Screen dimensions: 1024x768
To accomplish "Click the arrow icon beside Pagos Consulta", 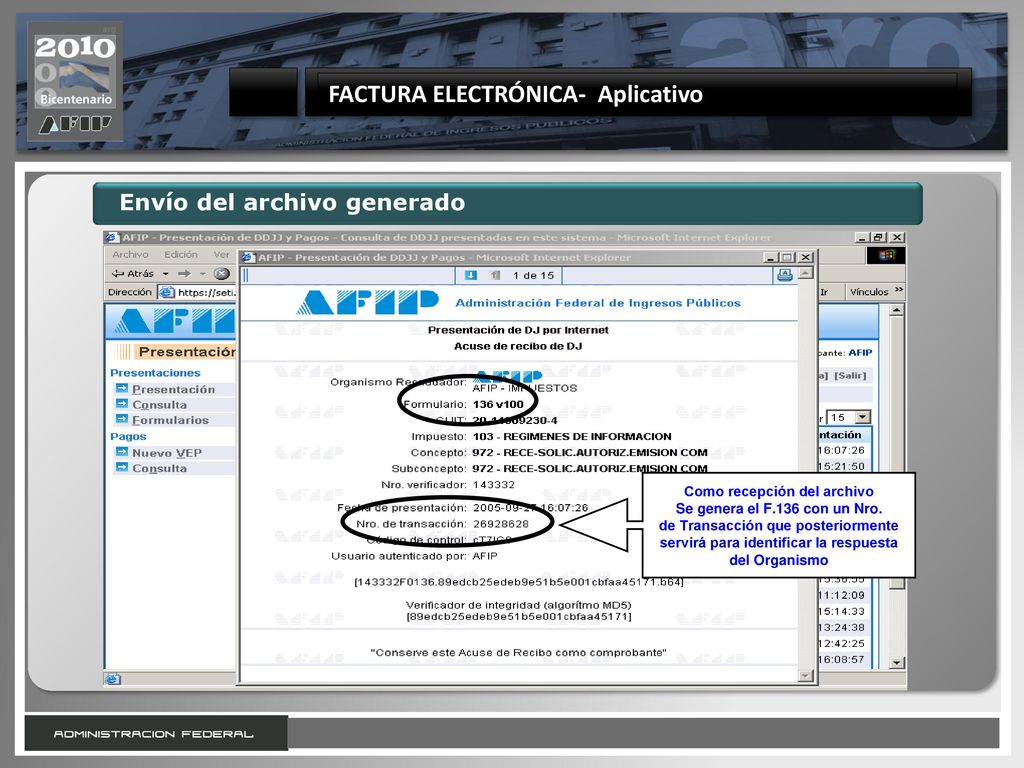I will pyautogui.click(x=121, y=467).
